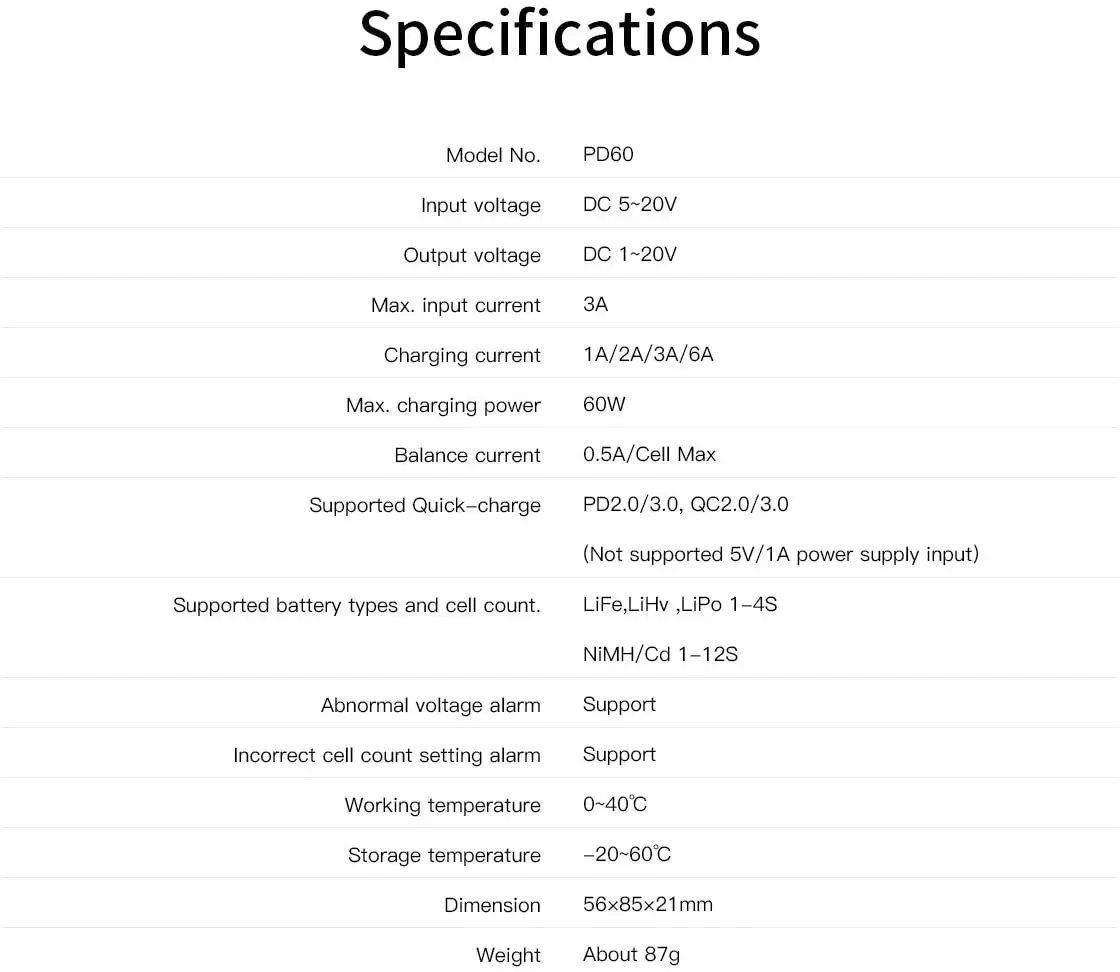Click the Specifications heading
This screenshot has height=972, width=1120.
click(x=560, y=34)
